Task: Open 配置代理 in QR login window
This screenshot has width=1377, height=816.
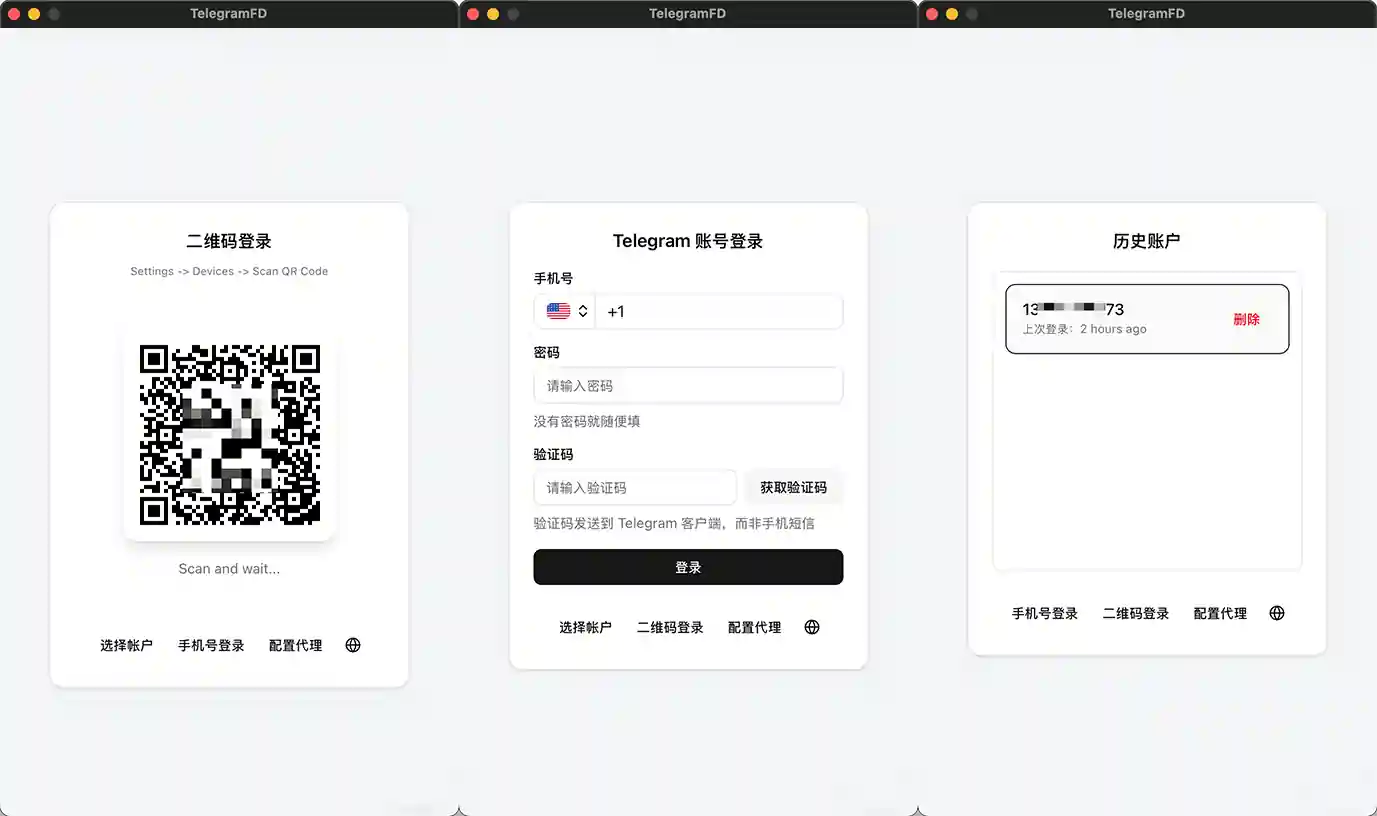Action: pos(295,645)
